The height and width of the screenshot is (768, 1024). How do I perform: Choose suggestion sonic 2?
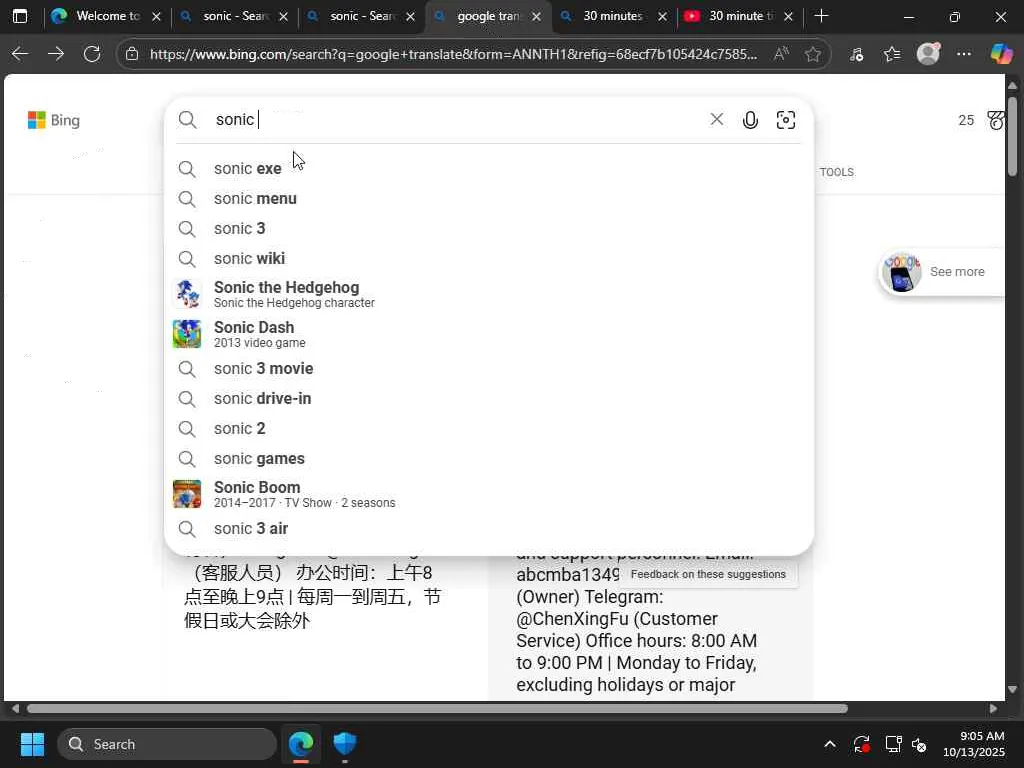488,428
